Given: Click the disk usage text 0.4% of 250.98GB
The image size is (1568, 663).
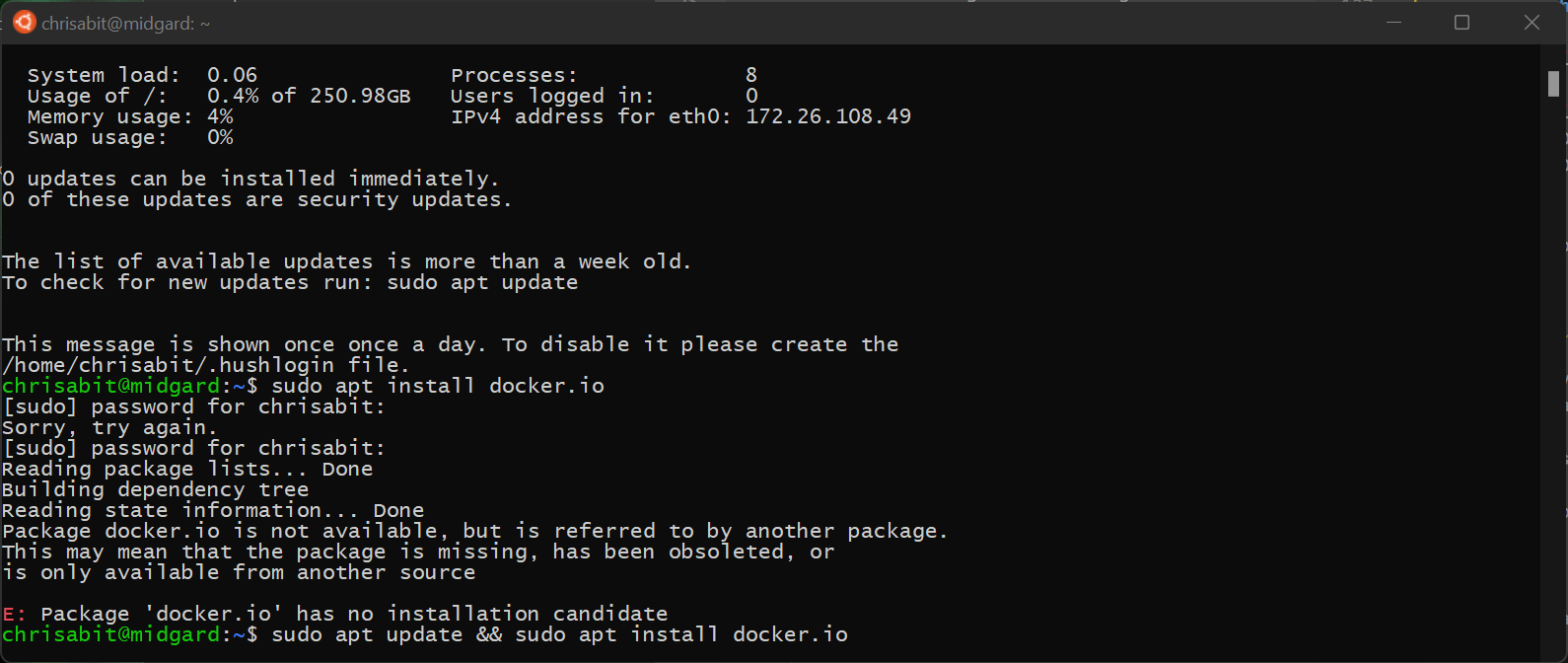Looking at the screenshot, I should (x=309, y=96).
